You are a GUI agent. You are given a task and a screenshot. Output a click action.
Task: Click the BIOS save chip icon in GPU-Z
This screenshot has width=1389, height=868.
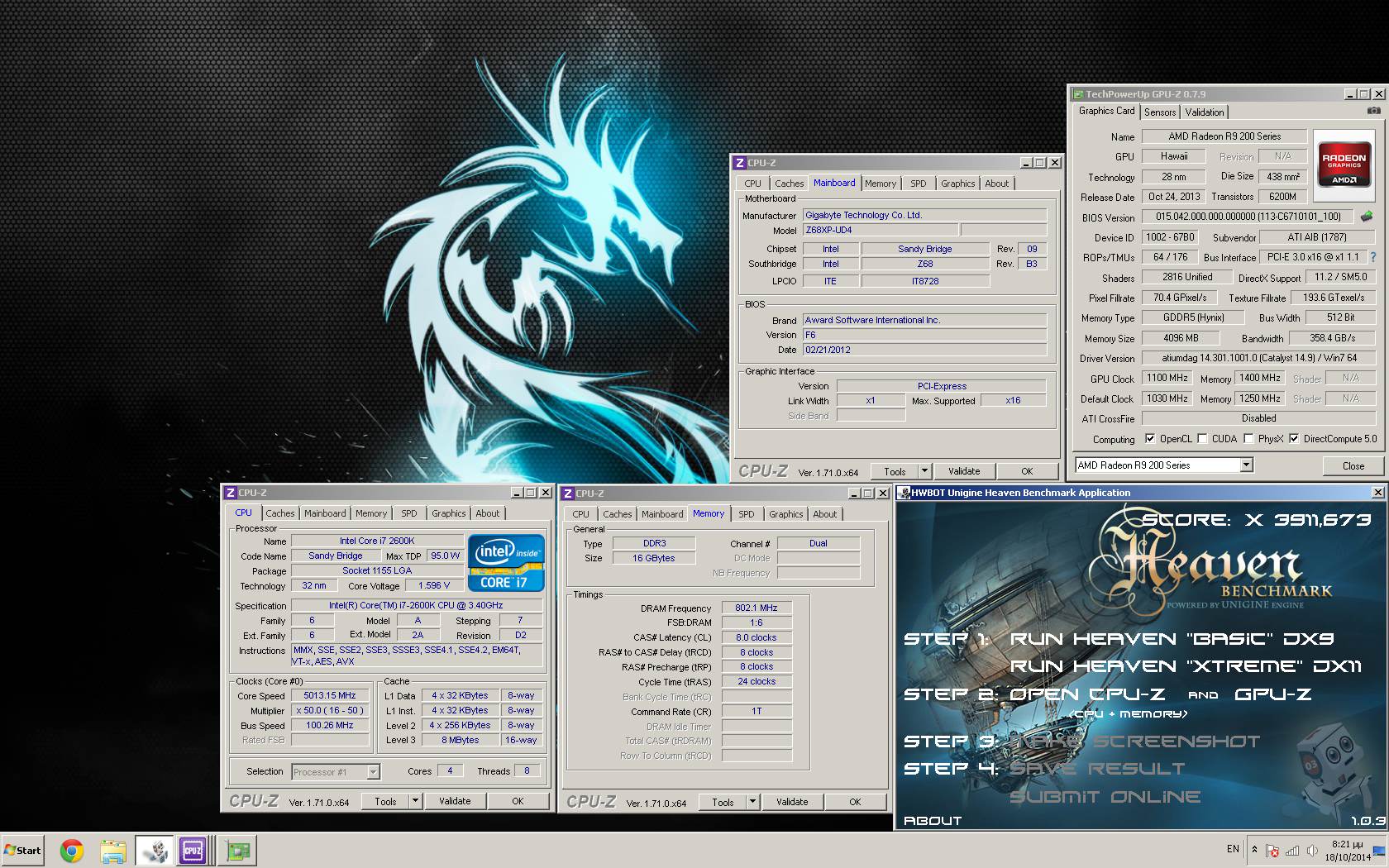(1366, 217)
